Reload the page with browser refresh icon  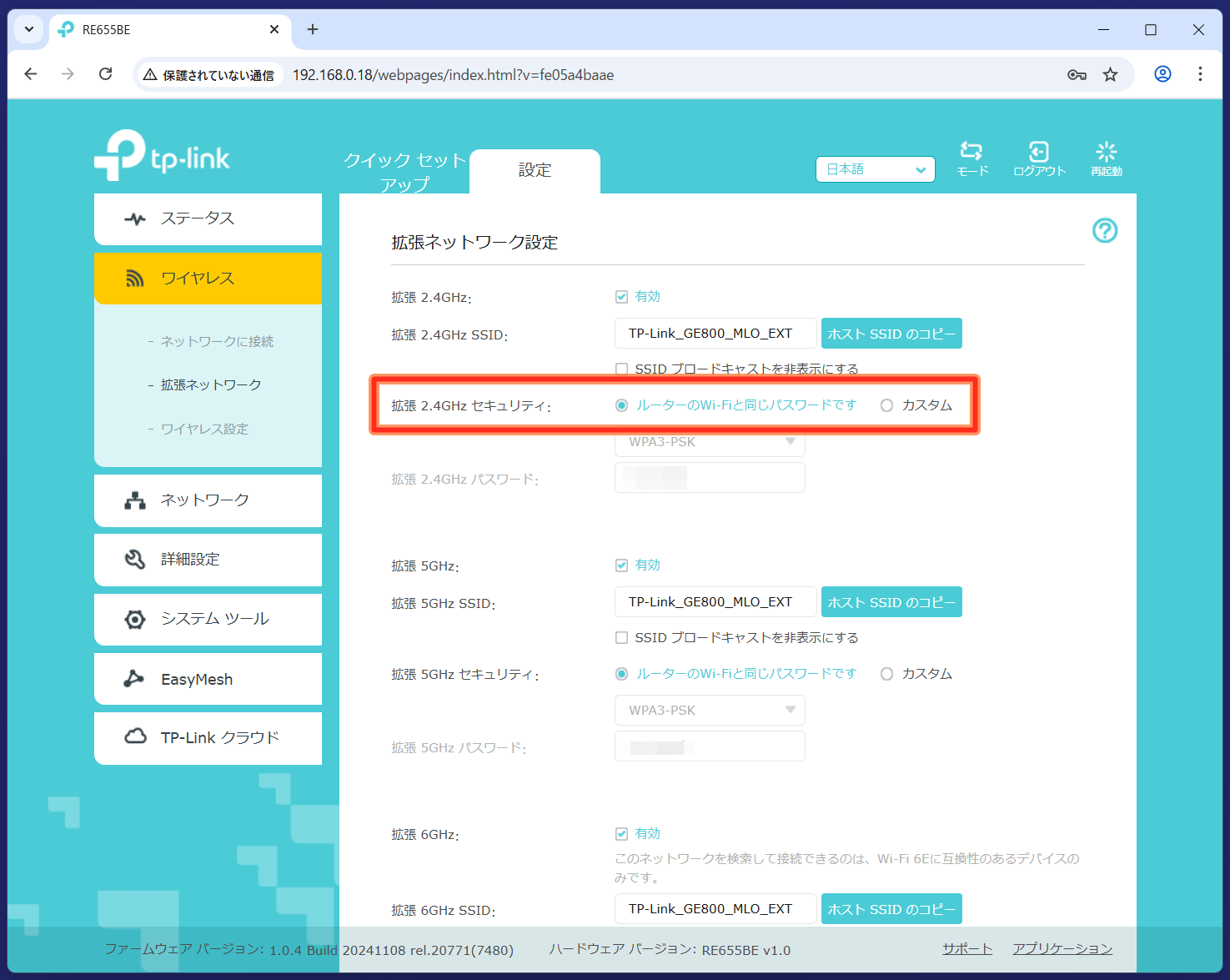tap(106, 74)
